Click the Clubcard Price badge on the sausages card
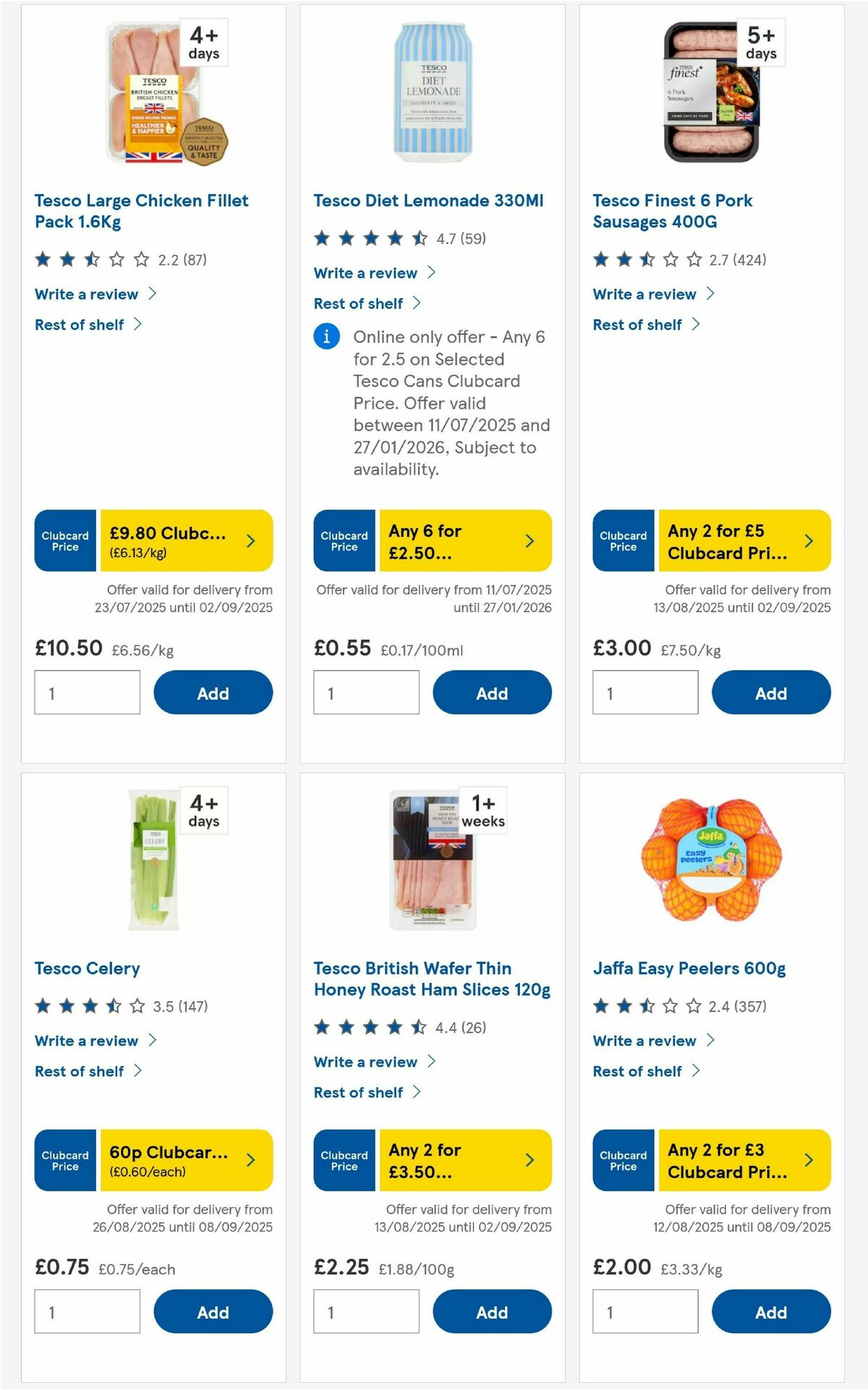Image resolution: width=868 pixels, height=1390 pixels. (623, 540)
